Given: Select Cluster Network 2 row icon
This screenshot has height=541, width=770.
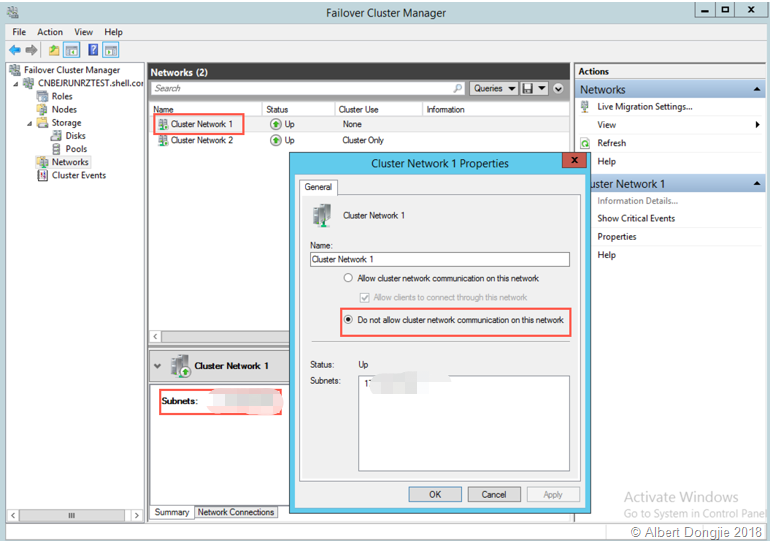Looking at the screenshot, I should click(x=163, y=140).
